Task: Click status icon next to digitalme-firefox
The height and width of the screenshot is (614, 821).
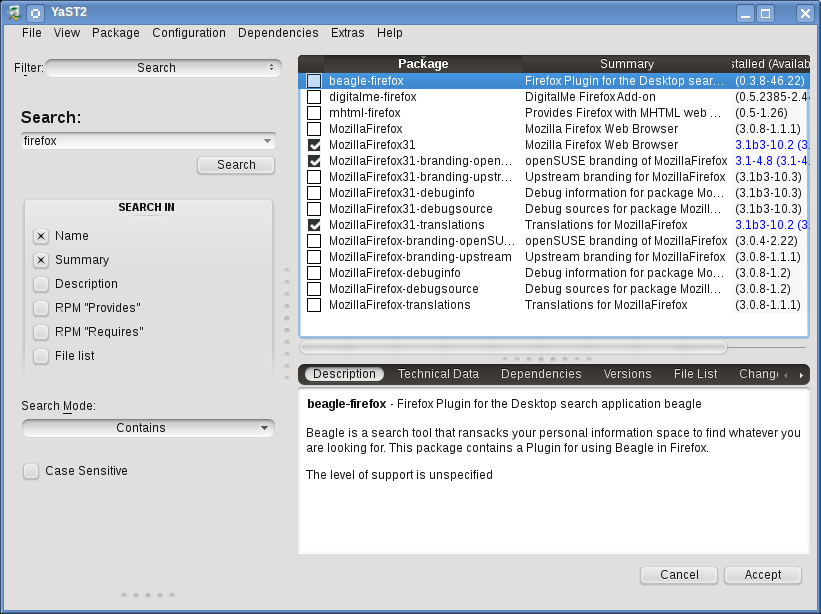Action: pyautogui.click(x=314, y=97)
